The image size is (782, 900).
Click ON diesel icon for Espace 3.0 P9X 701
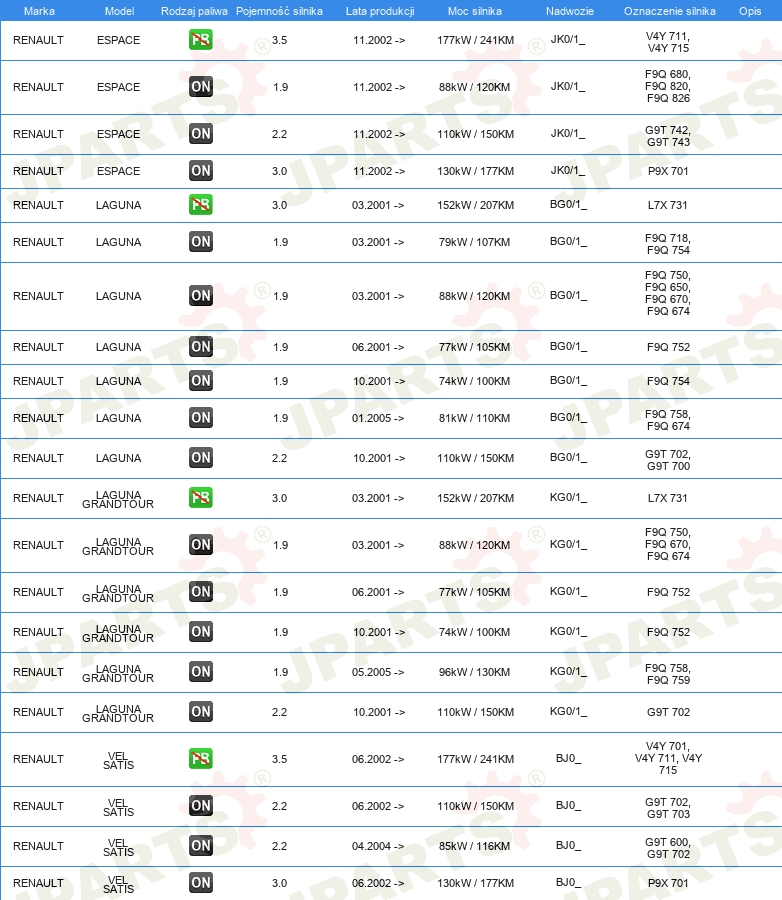pyautogui.click(x=200, y=170)
